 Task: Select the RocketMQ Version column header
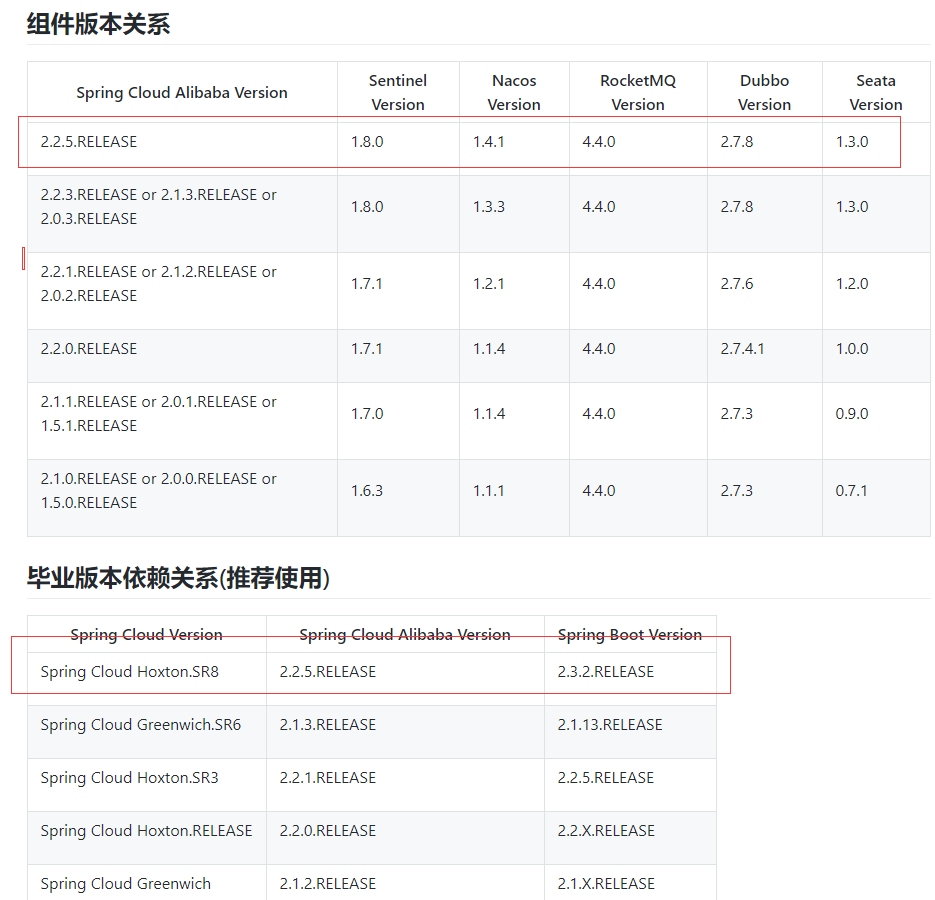pyautogui.click(x=638, y=92)
